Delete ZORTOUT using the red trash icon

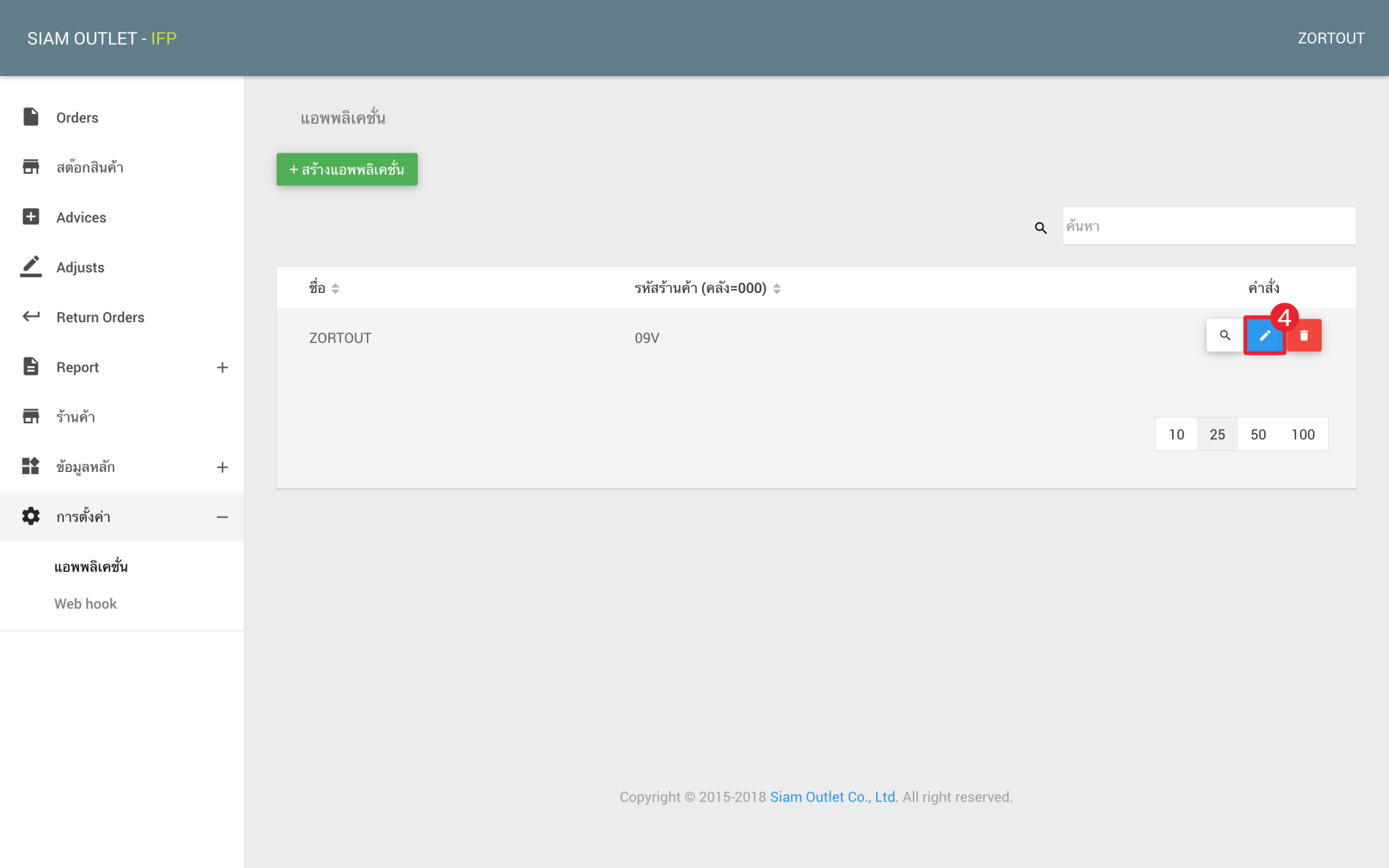click(1304, 336)
